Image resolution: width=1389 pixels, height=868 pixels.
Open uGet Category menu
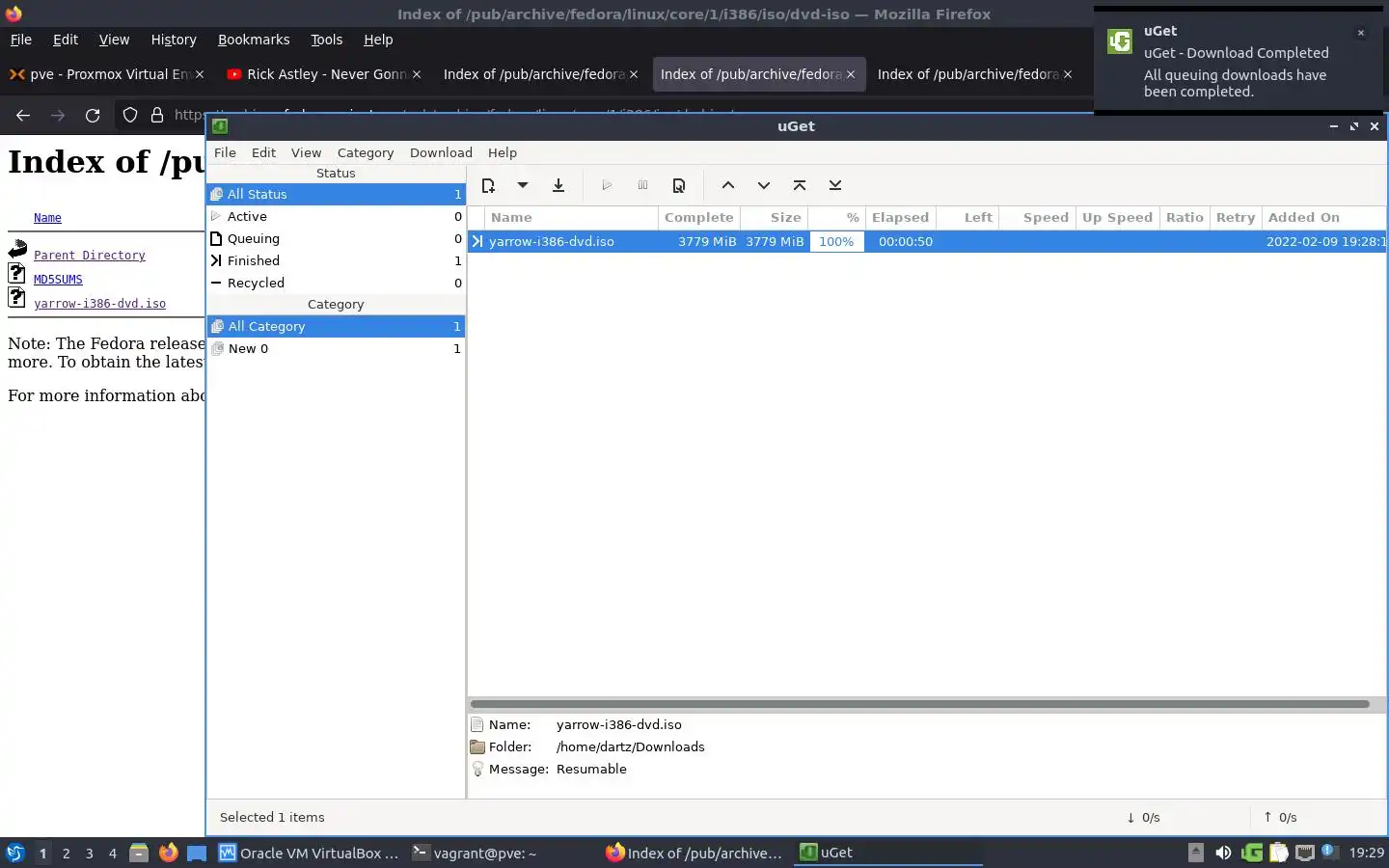[366, 152]
